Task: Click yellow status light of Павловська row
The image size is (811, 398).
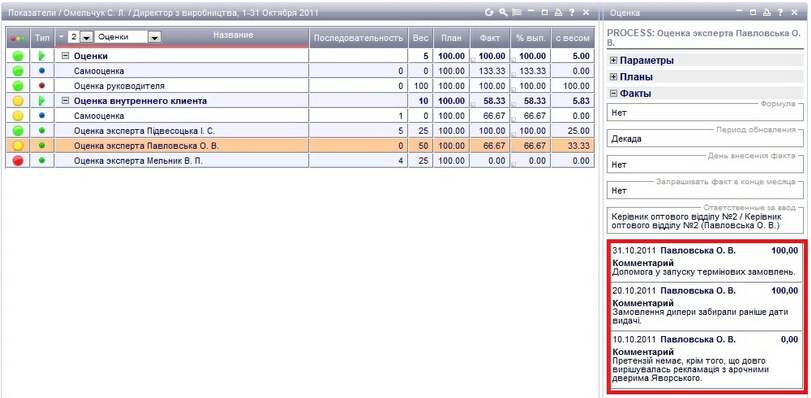Action: tap(18, 146)
